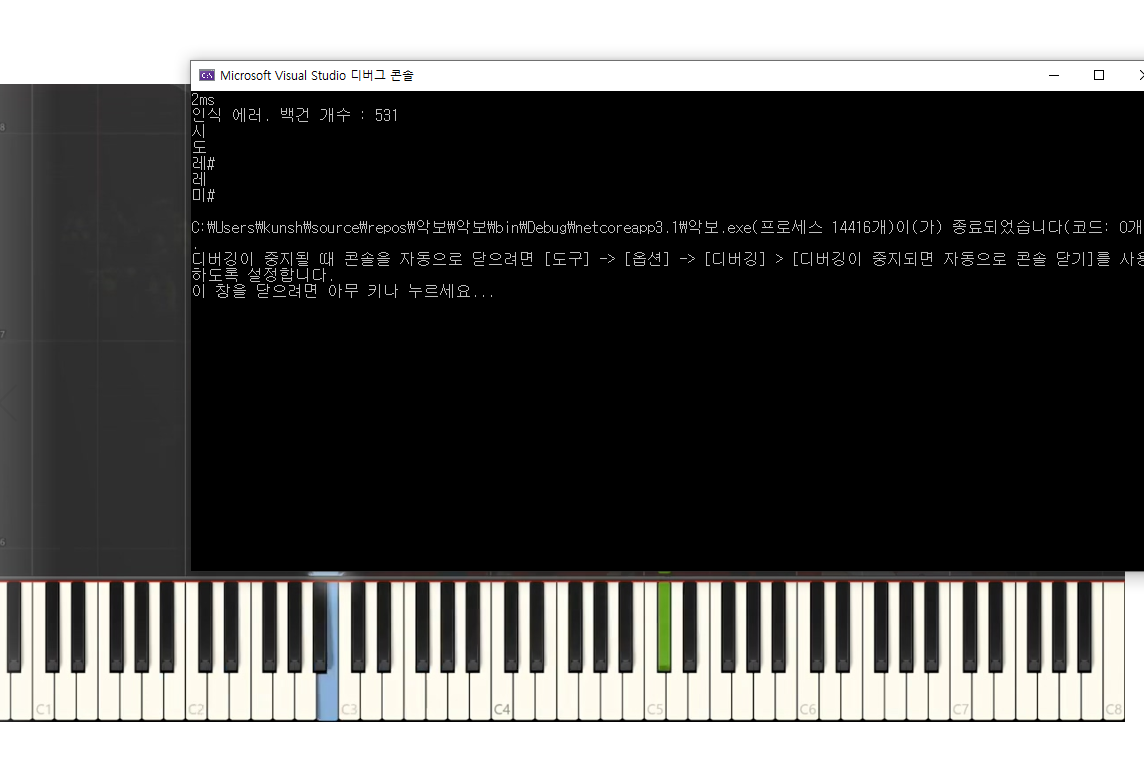Click the '도' note output line
Screen dimensions: 1144x757
pos(198,147)
